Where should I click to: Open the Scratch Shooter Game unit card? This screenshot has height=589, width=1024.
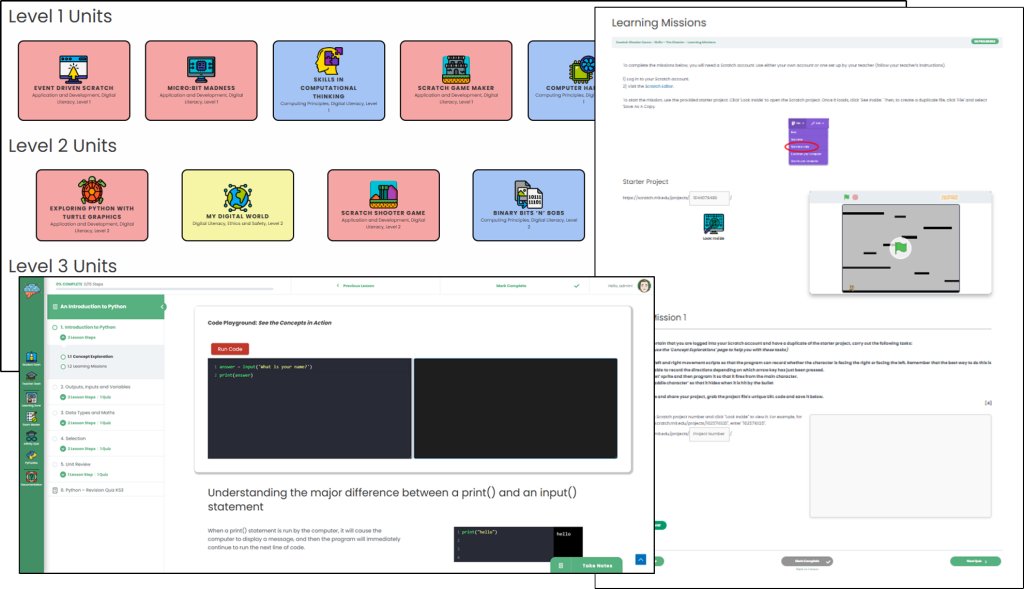(x=383, y=205)
